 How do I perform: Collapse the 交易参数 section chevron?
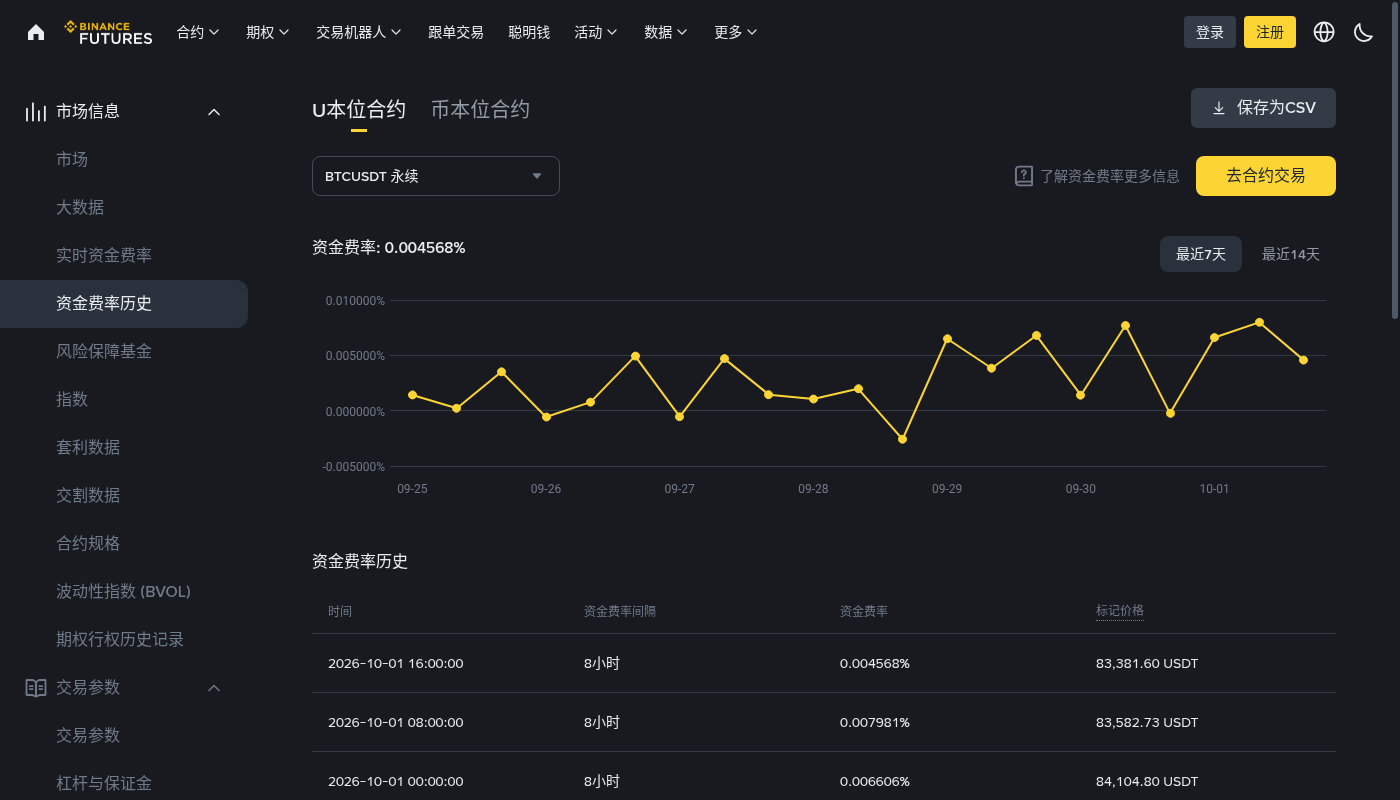[214, 688]
